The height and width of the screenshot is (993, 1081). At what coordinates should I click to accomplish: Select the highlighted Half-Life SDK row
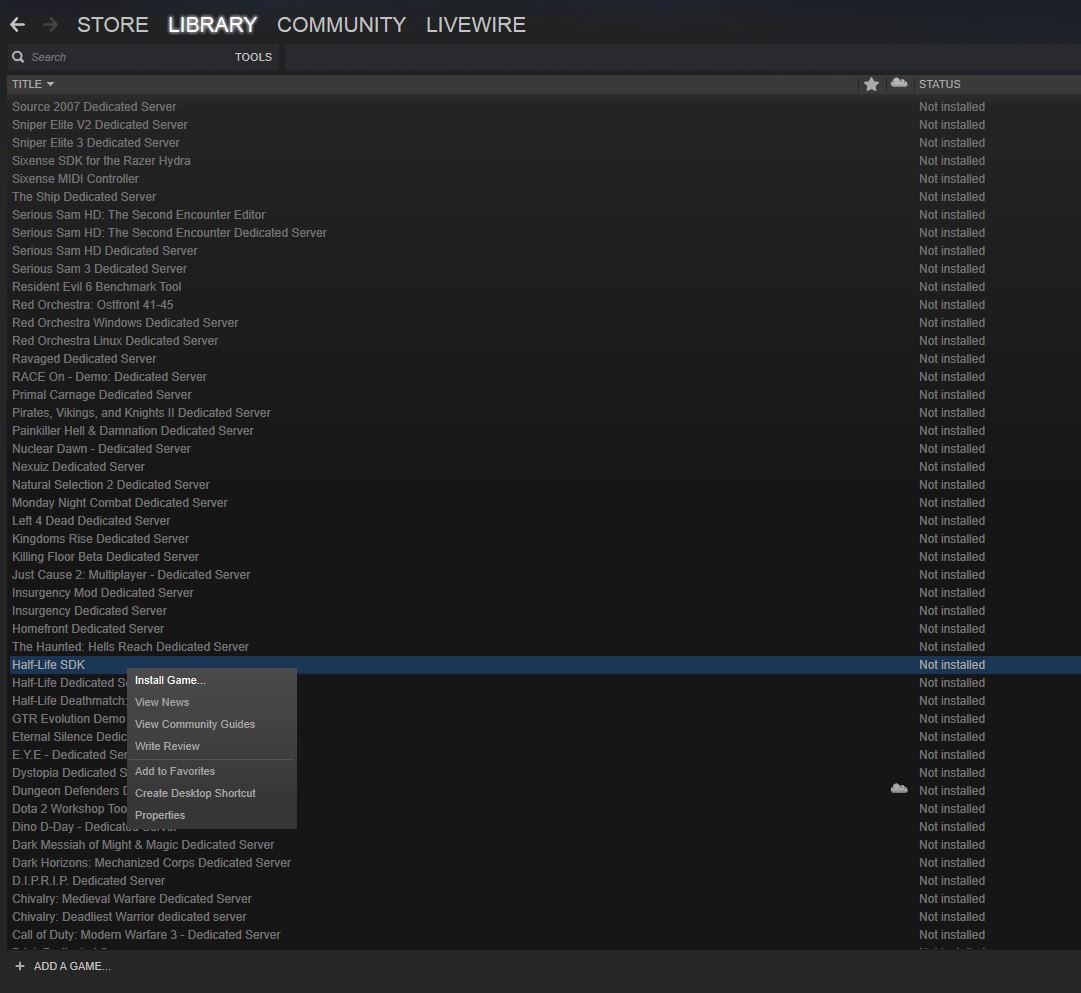click(x=544, y=665)
